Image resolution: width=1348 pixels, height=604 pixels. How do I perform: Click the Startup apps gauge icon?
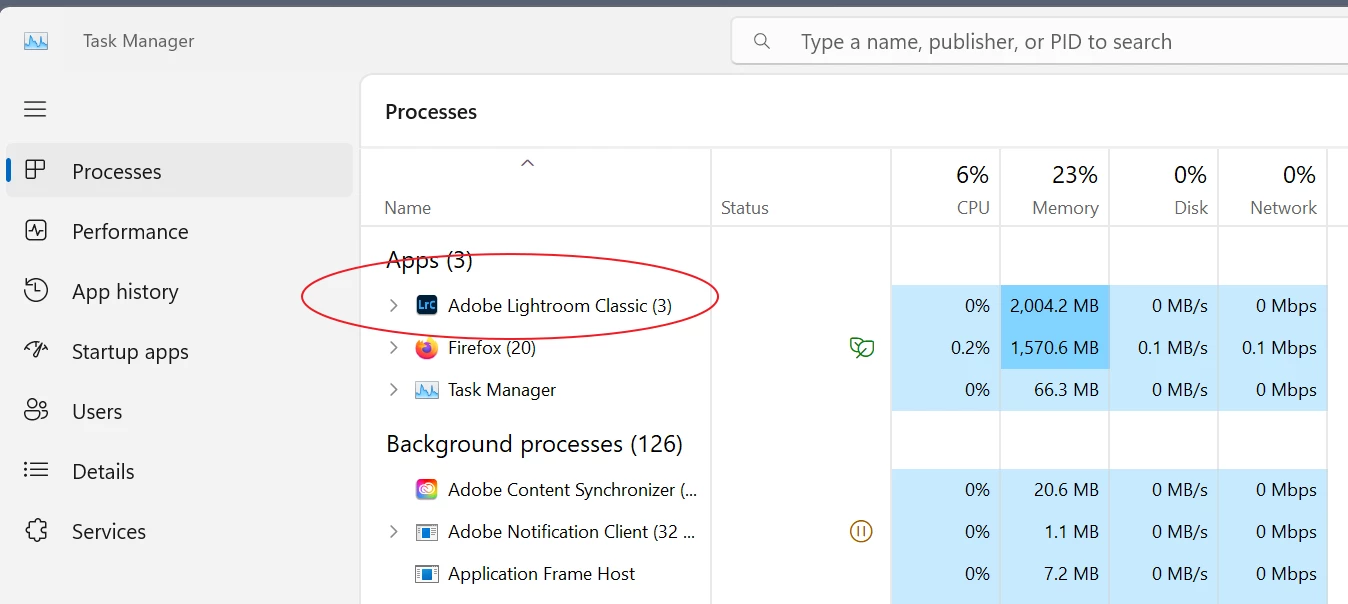[36, 351]
